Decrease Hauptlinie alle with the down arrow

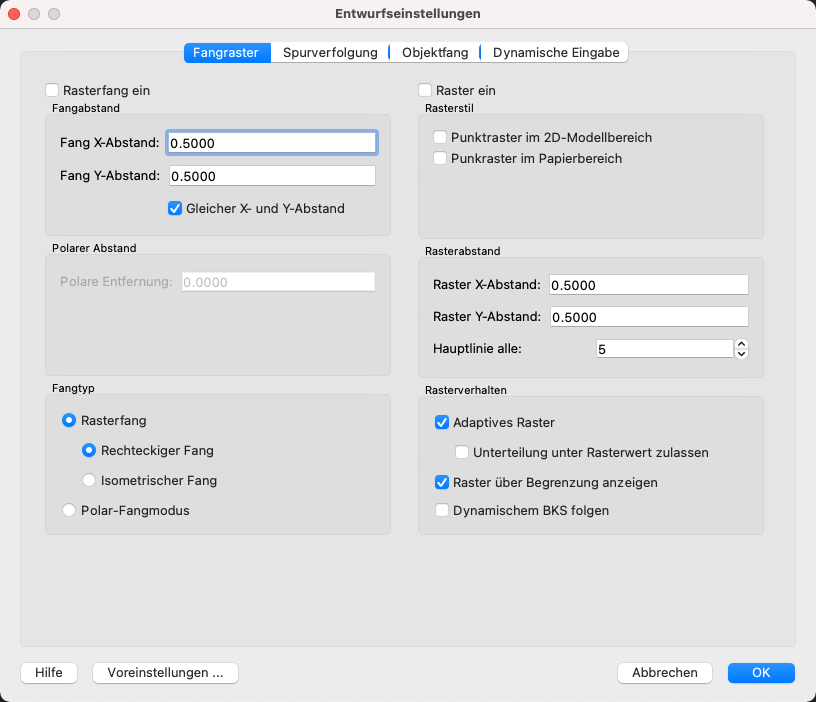point(741,353)
